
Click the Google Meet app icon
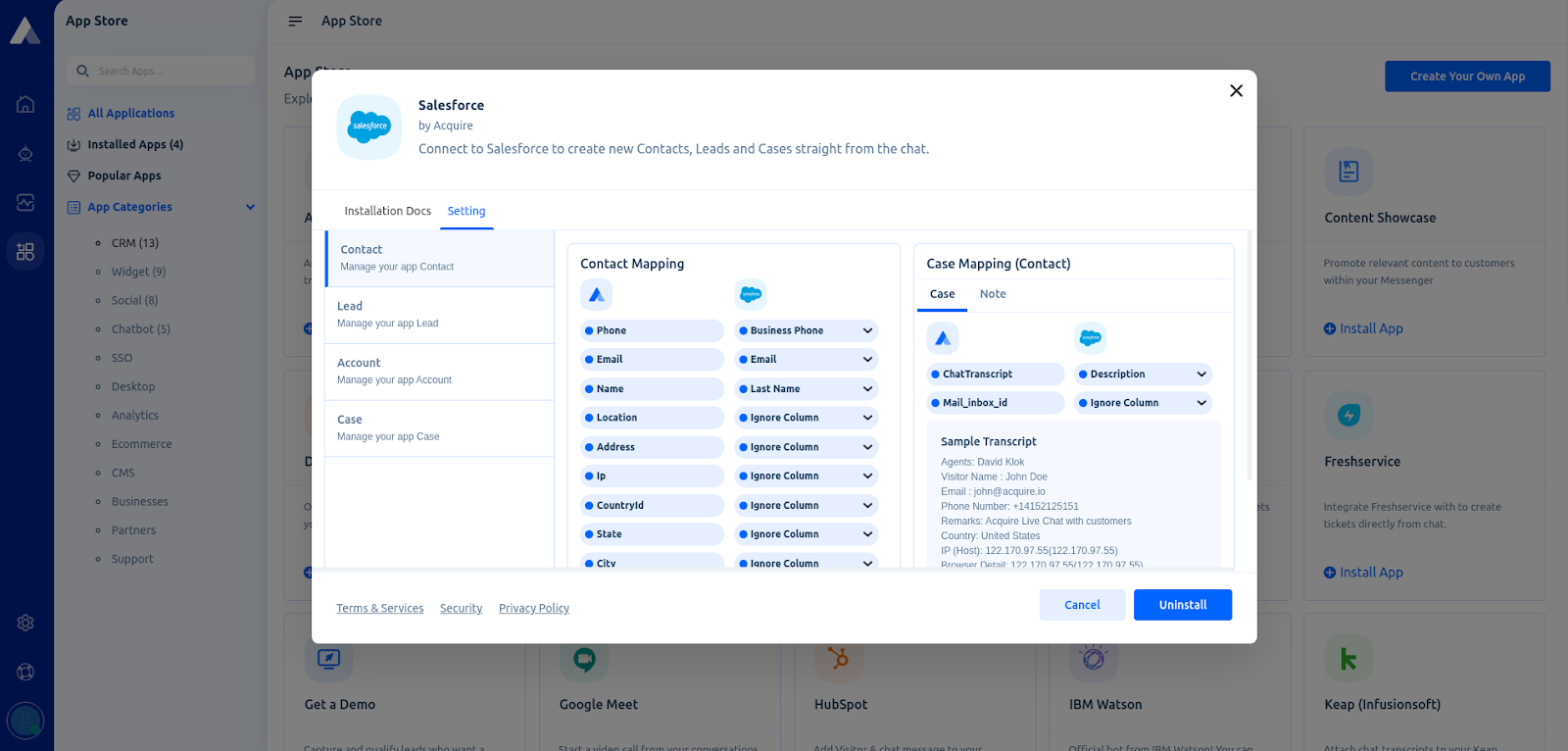(584, 659)
